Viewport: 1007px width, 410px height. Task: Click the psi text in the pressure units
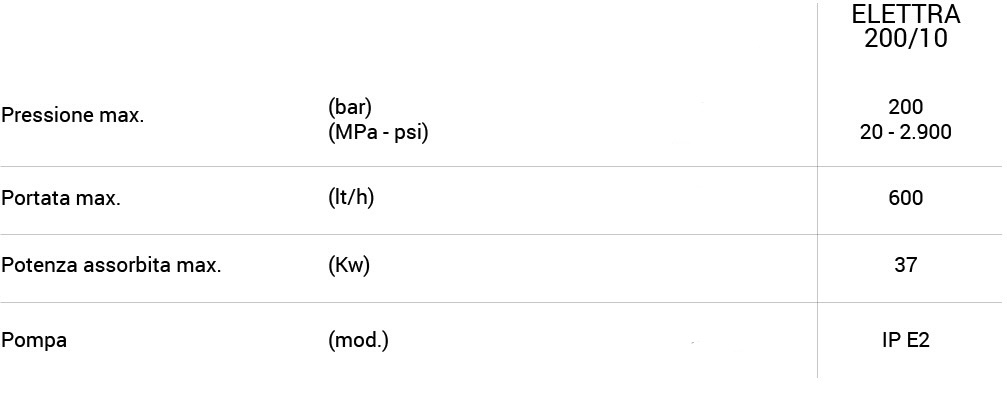(x=411, y=131)
